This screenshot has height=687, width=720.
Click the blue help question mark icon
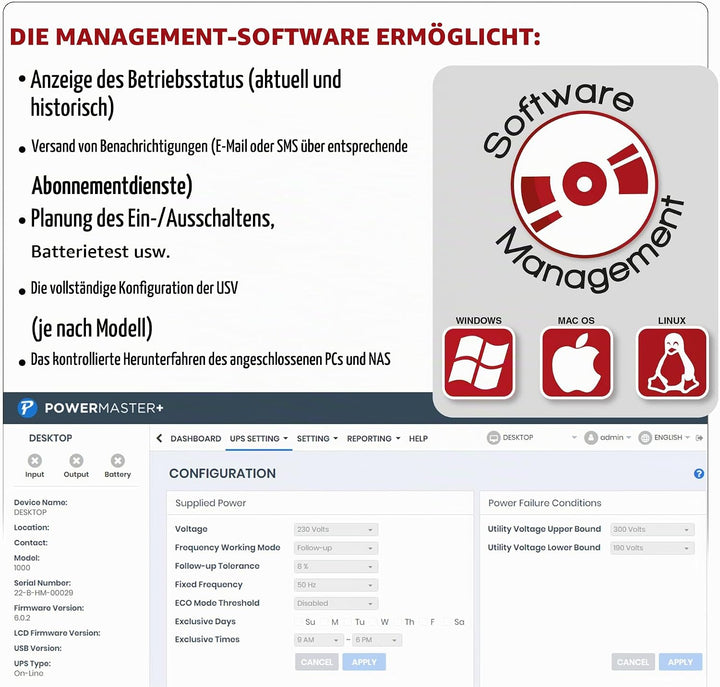click(x=699, y=473)
